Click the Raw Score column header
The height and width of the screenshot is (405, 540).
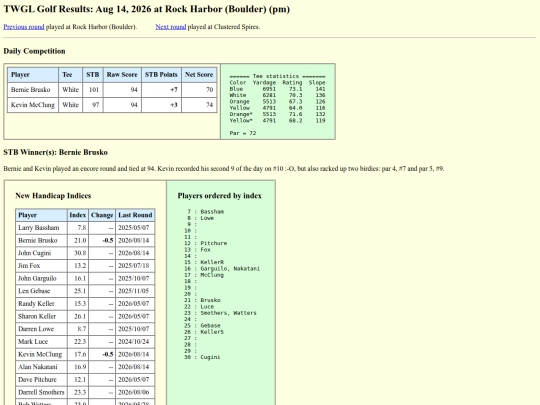click(x=122, y=75)
